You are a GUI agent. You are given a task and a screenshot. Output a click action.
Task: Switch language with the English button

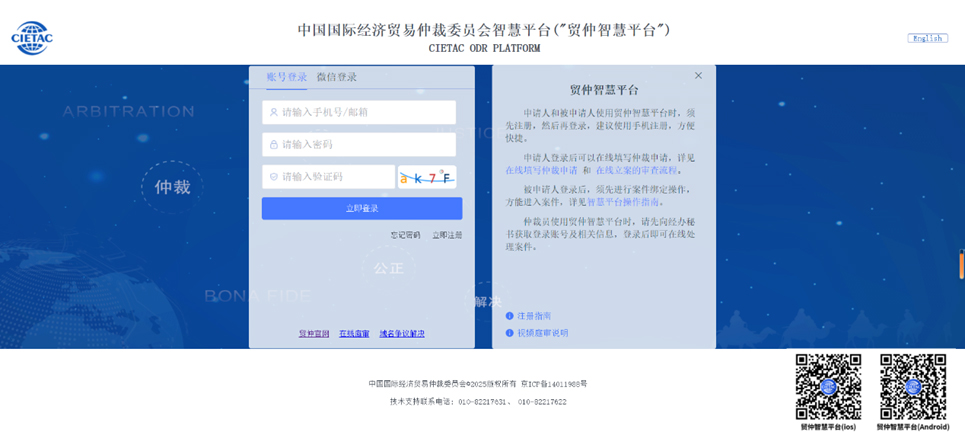click(x=927, y=38)
